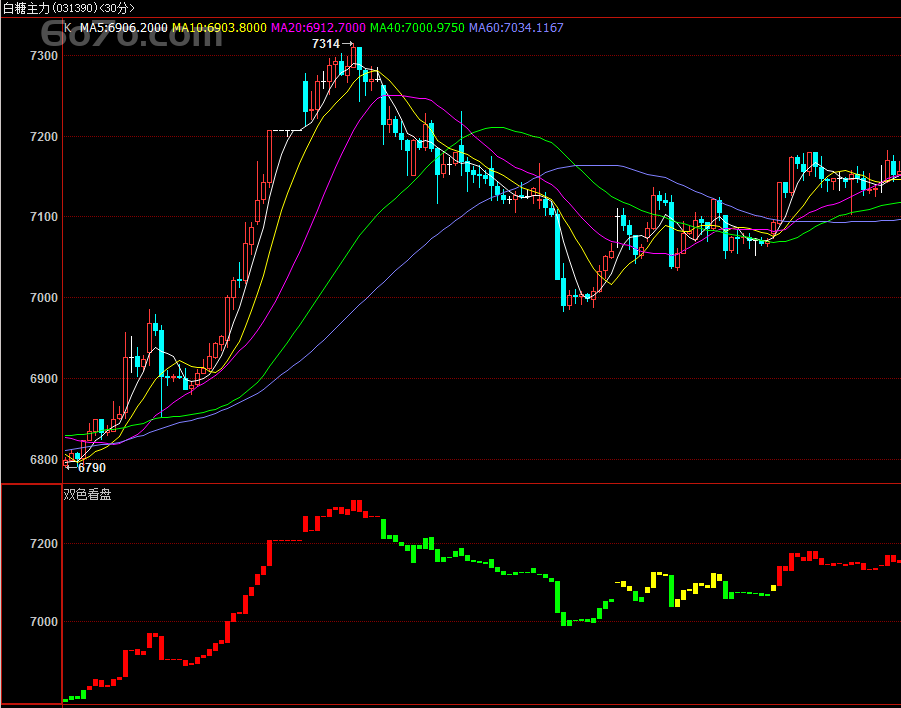Image resolution: width=901 pixels, height=708 pixels.
Task: Click the 7300 price axis label
Action: 44,56
